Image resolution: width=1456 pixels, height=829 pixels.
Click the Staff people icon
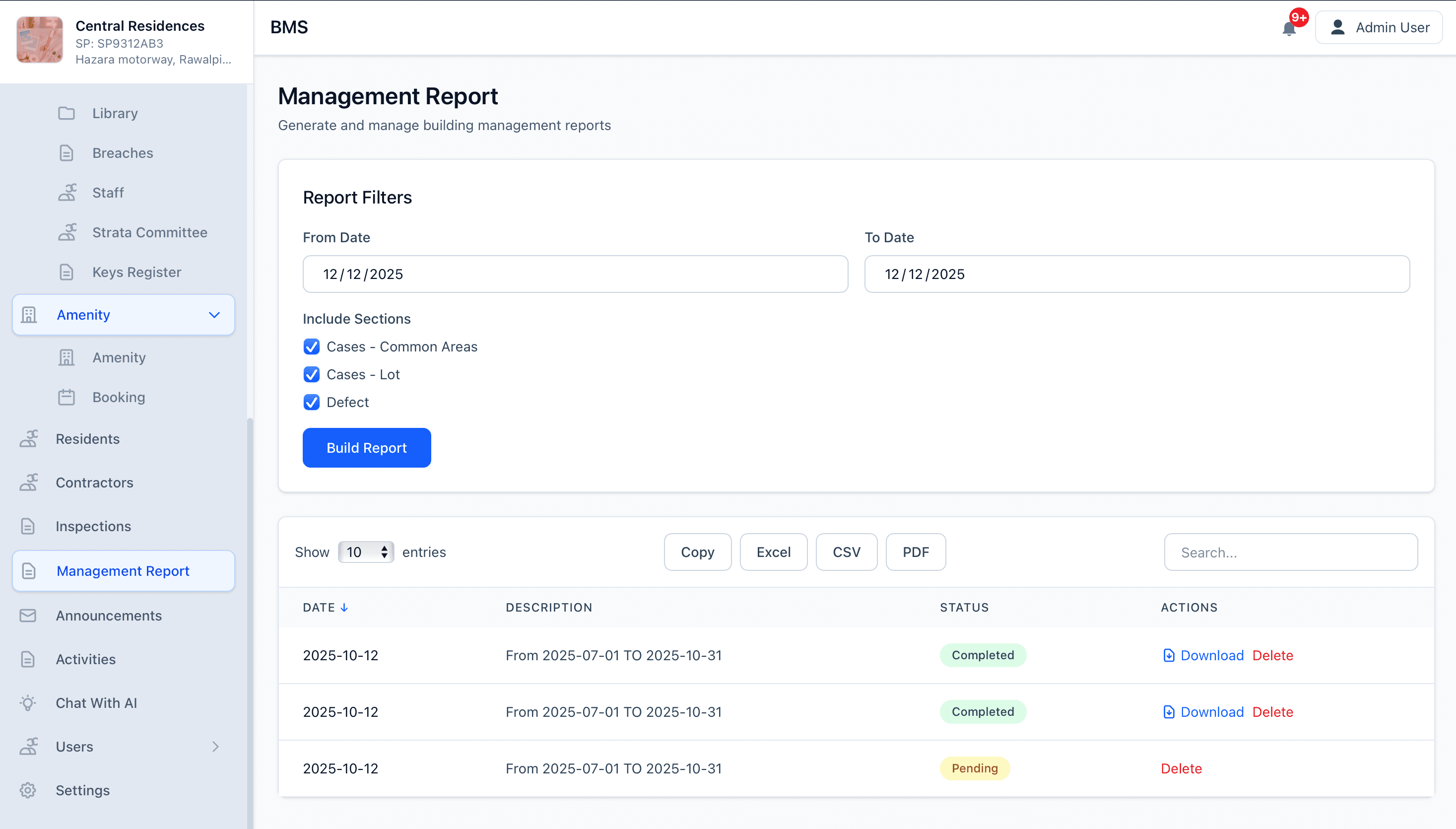[x=66, y=193]
